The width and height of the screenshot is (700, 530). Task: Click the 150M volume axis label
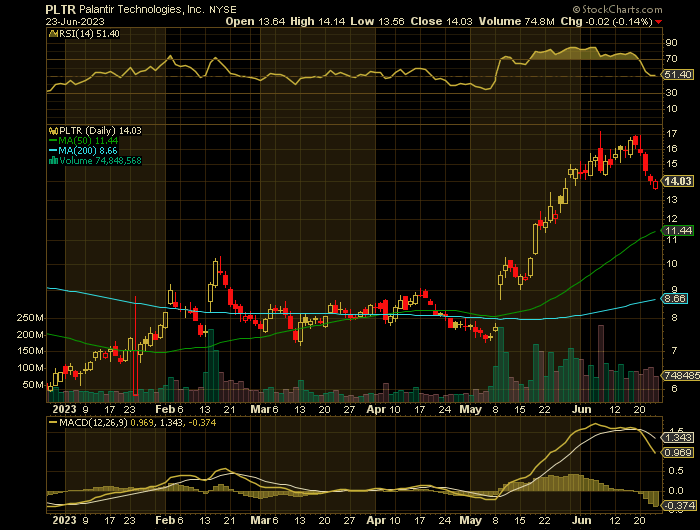pyautogui.click(x=30, y=351)
